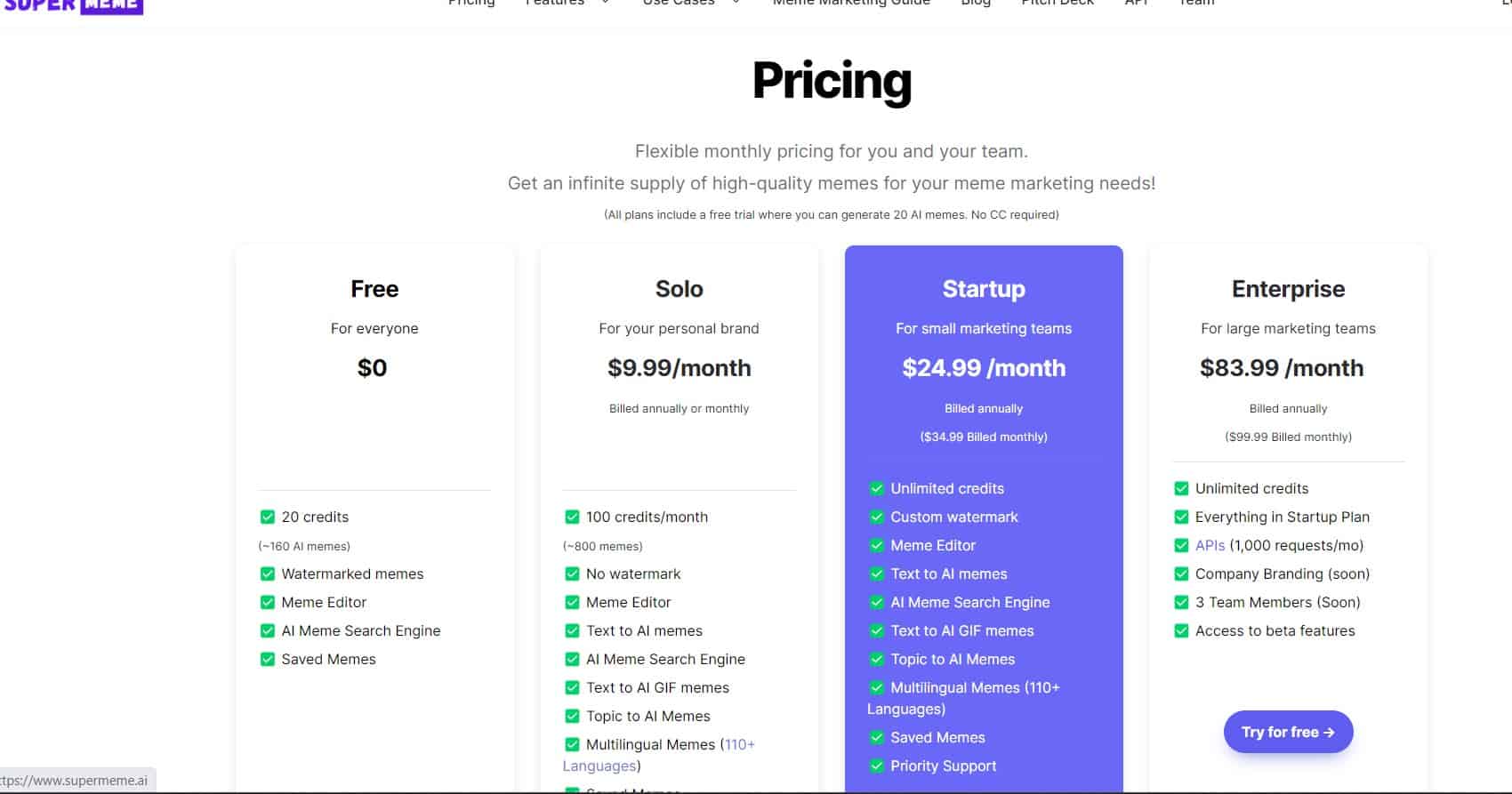Expand the Use Cases dropdown in navigation
Image resolution: width=1512 pixels, height=794 pixels.
point(691,3)
